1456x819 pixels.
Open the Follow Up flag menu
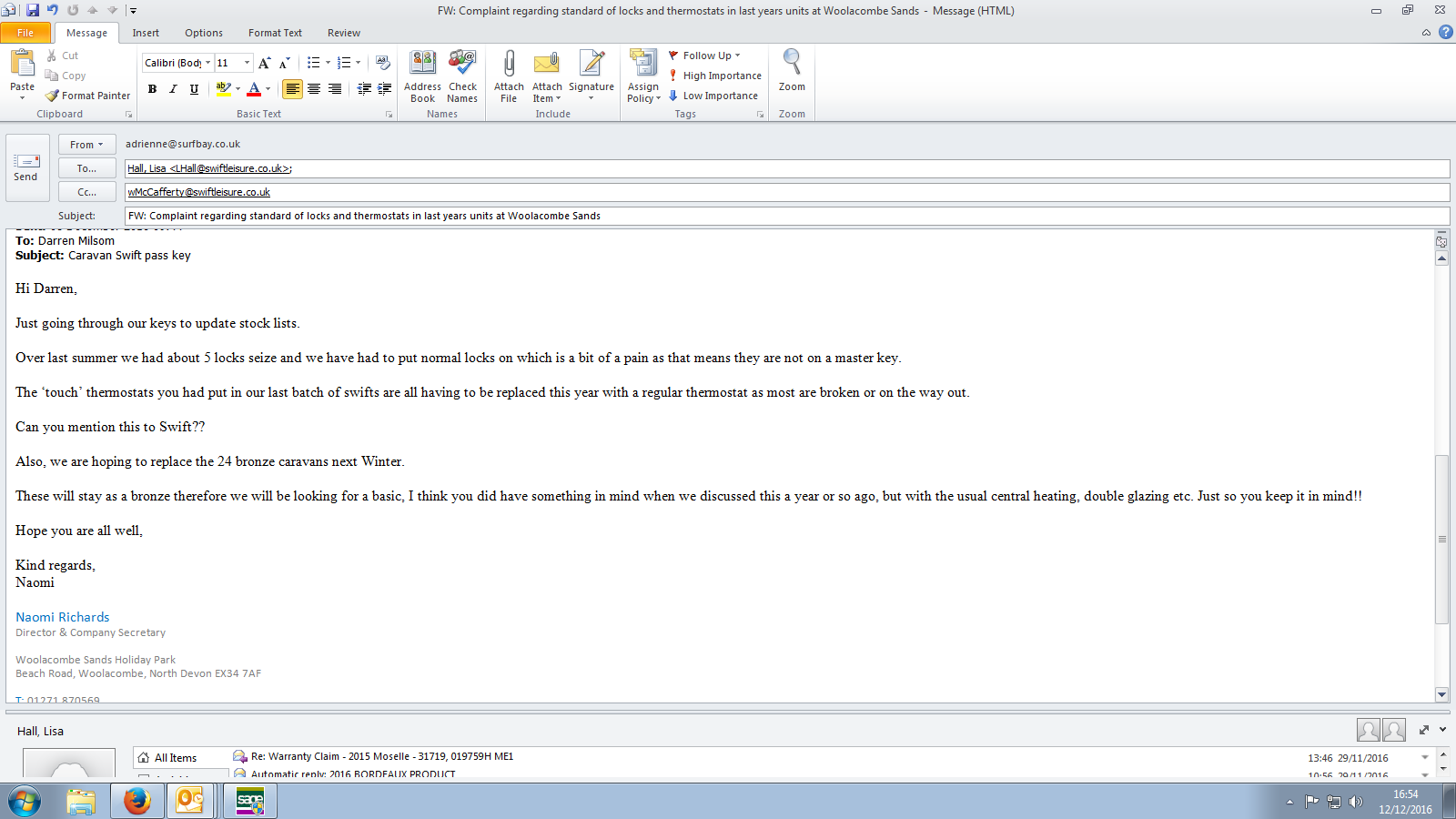[x=705, y=56]
